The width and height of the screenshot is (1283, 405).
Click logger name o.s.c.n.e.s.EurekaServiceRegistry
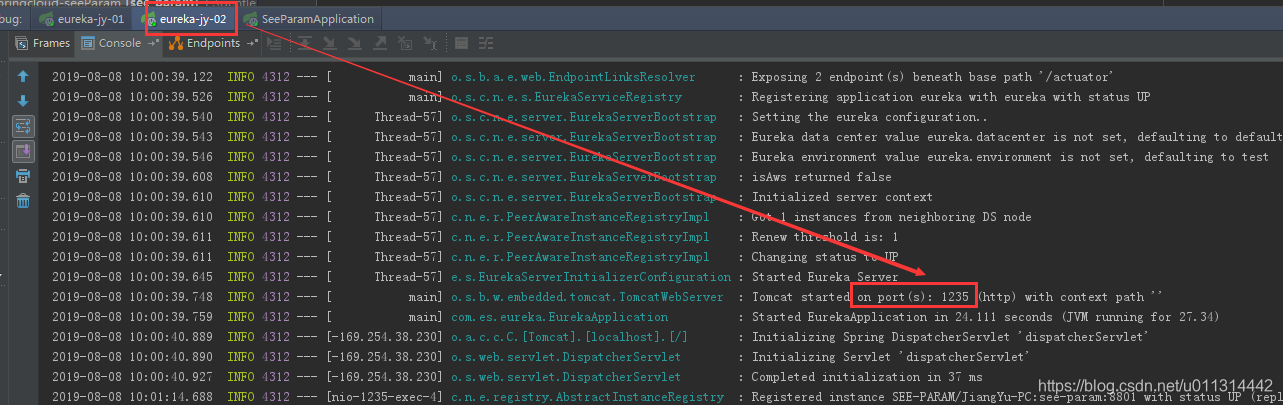coord(566,97)
